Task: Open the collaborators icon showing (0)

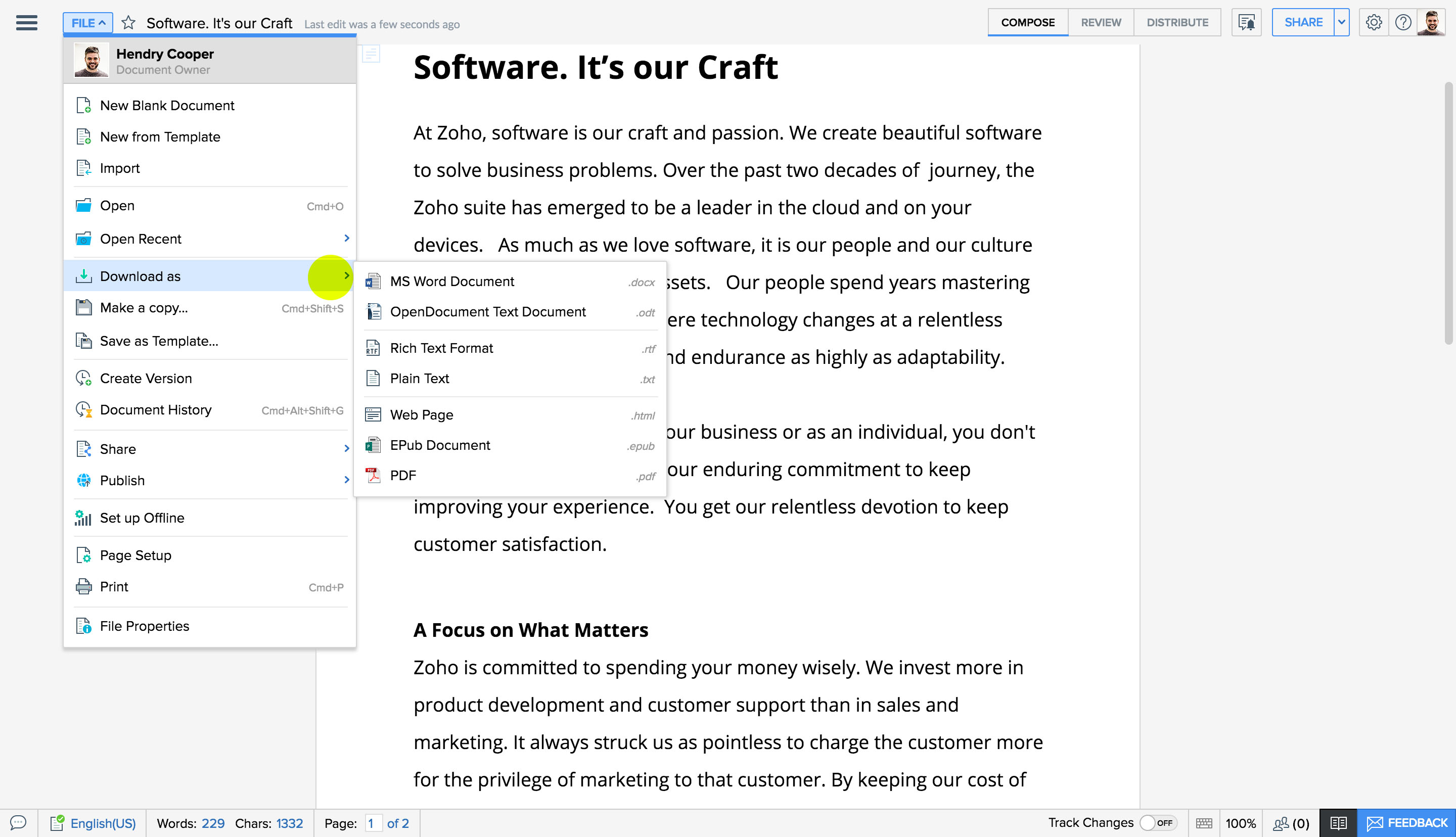Action: pos(1291,823)
